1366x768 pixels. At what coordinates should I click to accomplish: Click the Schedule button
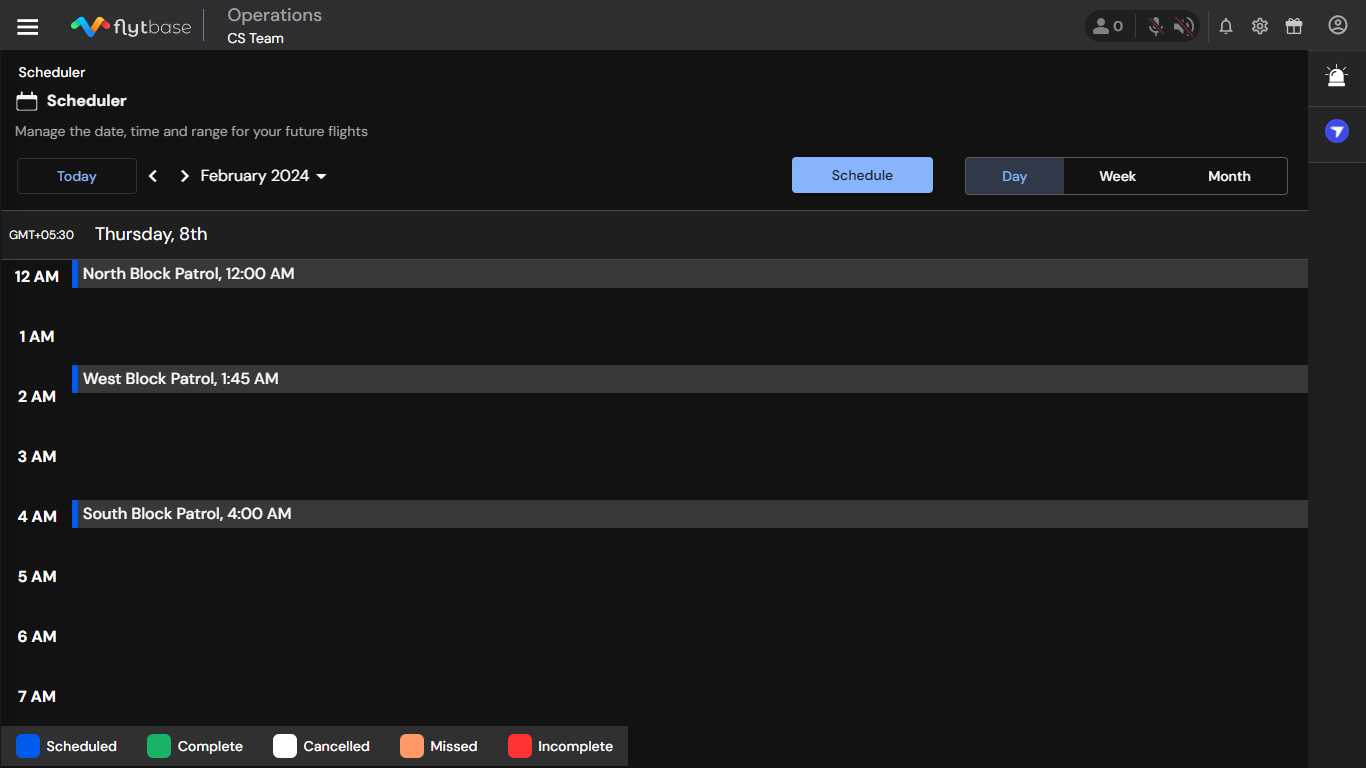click(862, 175)
